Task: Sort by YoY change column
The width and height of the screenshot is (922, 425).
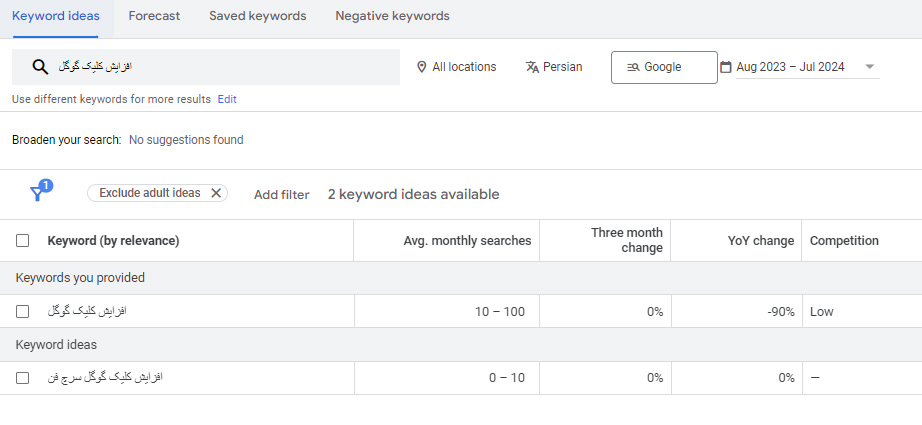Action: pos(761,240)
